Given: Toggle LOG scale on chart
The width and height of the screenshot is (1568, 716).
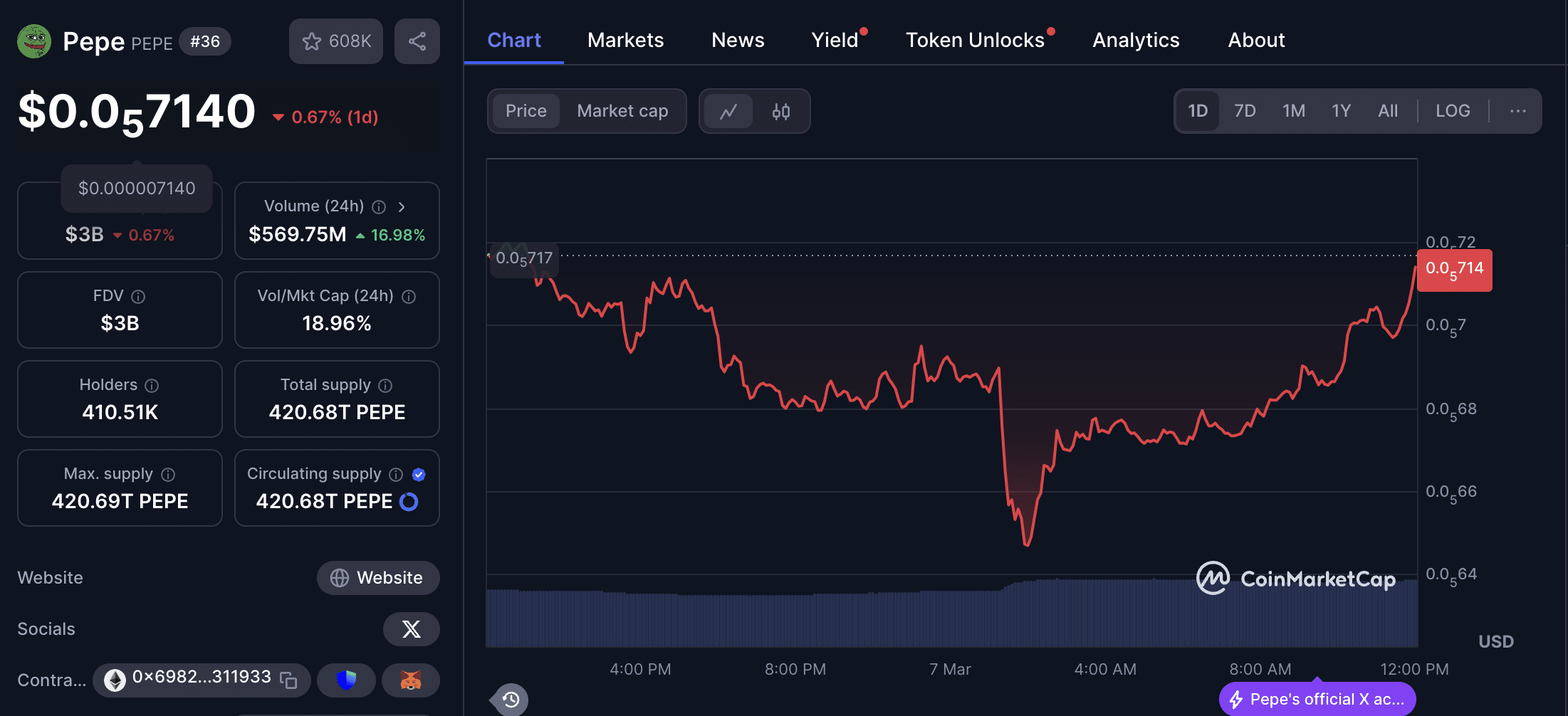Looking at the screenshot, I should coord(1453,111).
